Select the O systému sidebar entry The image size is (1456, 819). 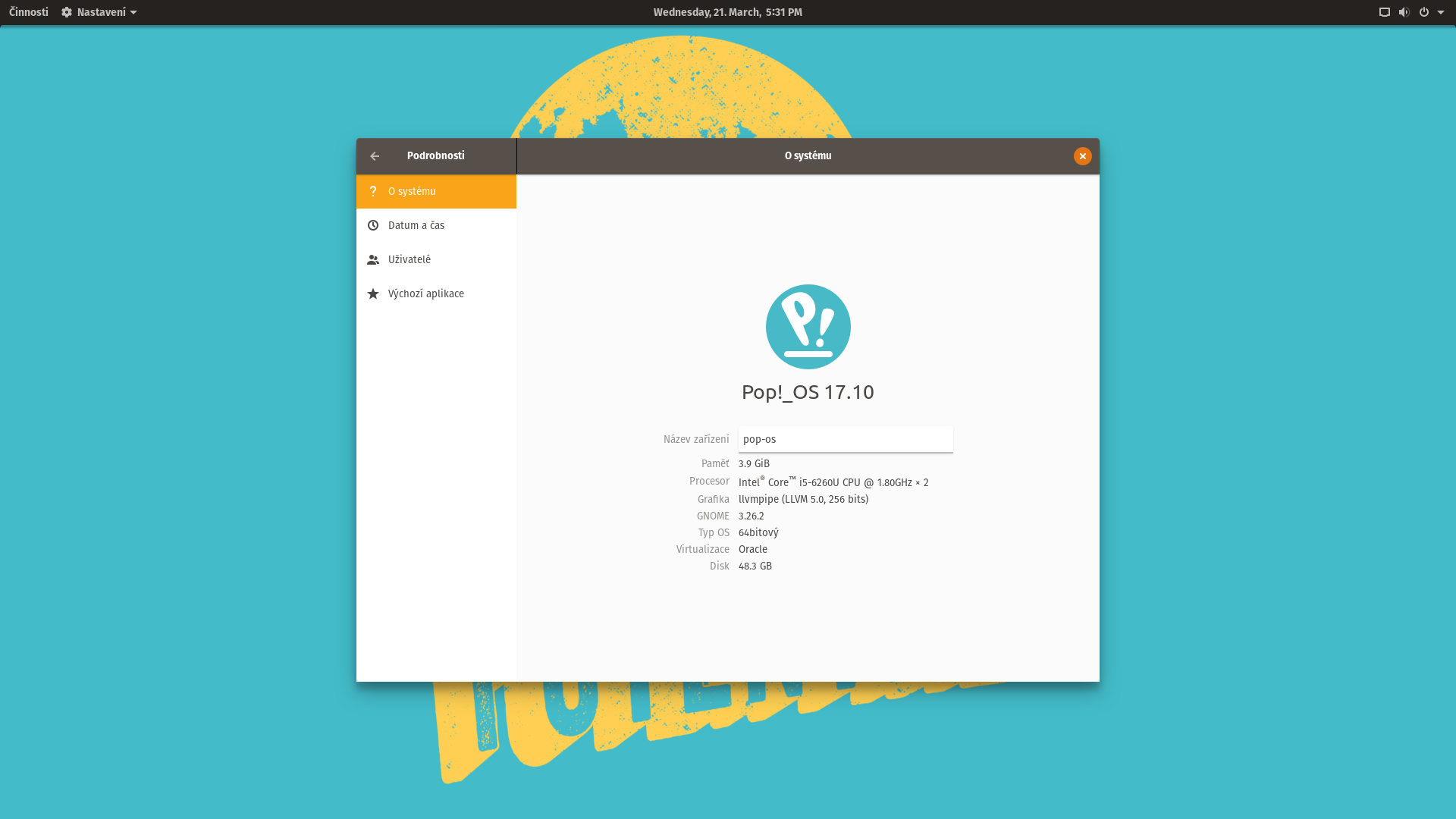point(436,191)
